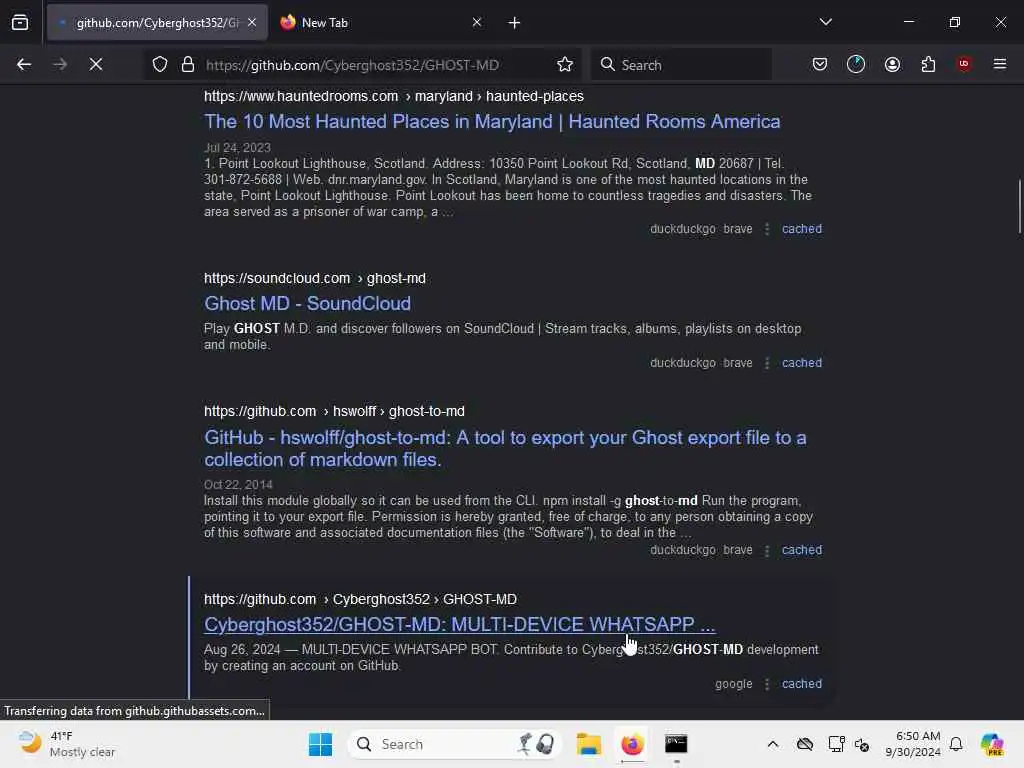Screen dimensions: 1024x768
Task: Open new tab with plus button
Action: point(515,23)
